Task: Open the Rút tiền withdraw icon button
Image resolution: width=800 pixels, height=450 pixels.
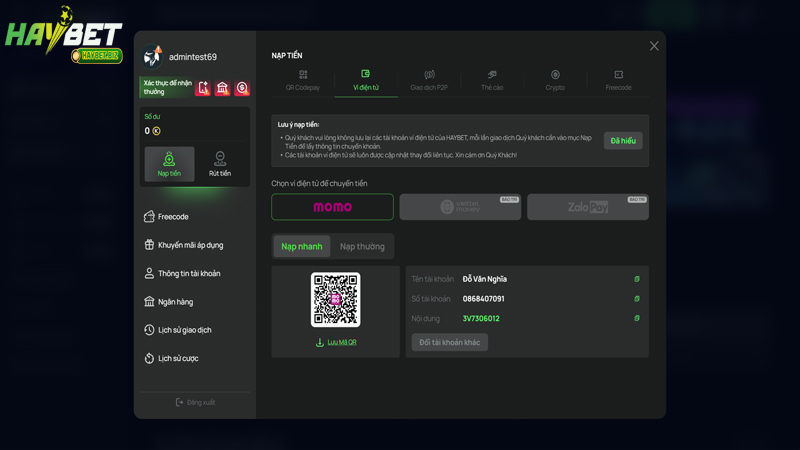Action: 220,164
